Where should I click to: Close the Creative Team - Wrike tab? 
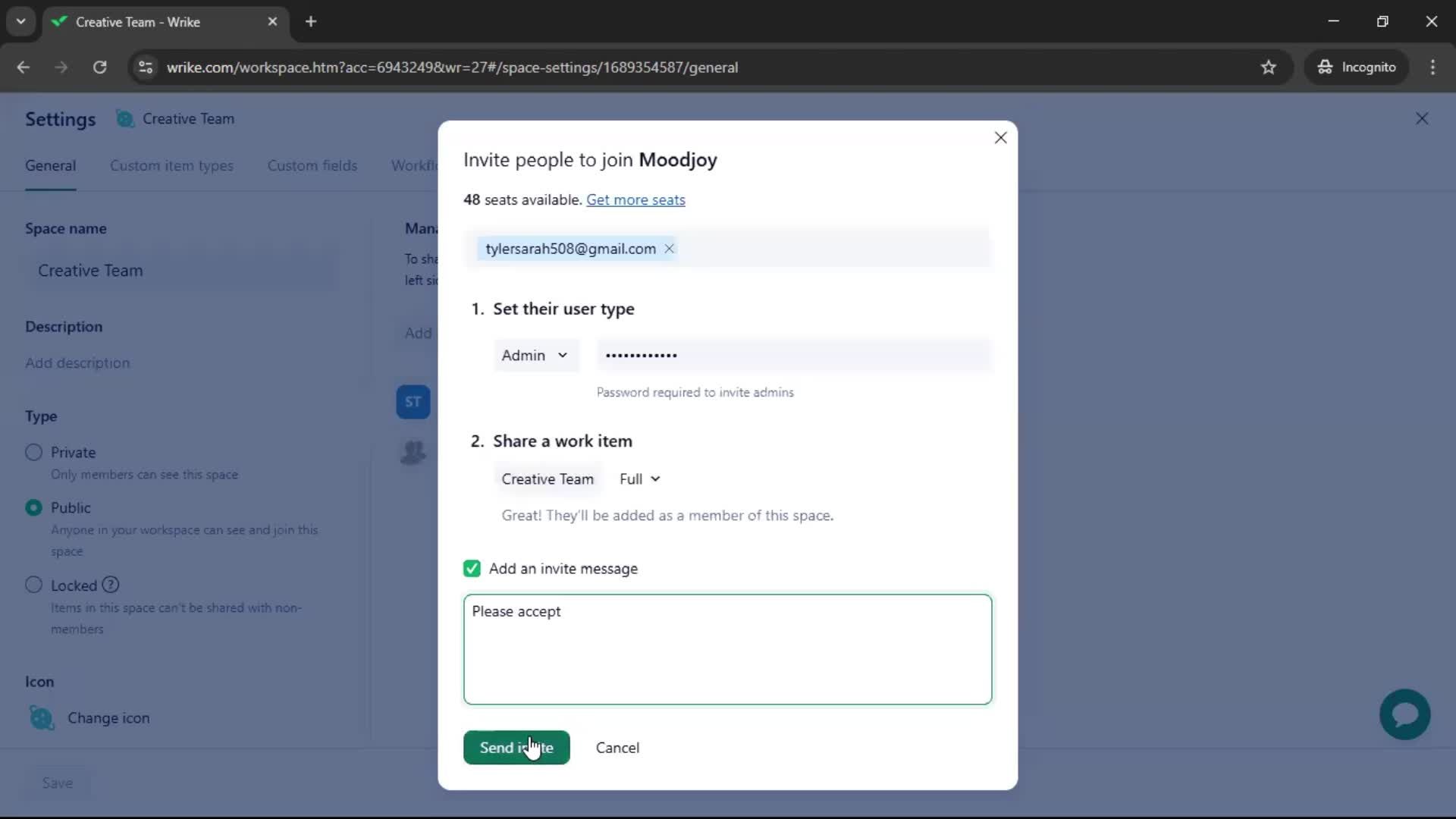click(272, 22)
